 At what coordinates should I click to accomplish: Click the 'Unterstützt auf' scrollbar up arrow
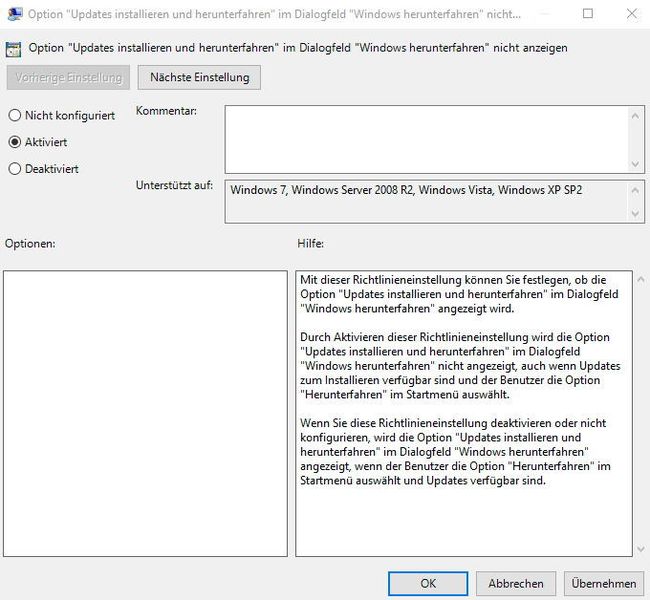(x=635, y=190)
